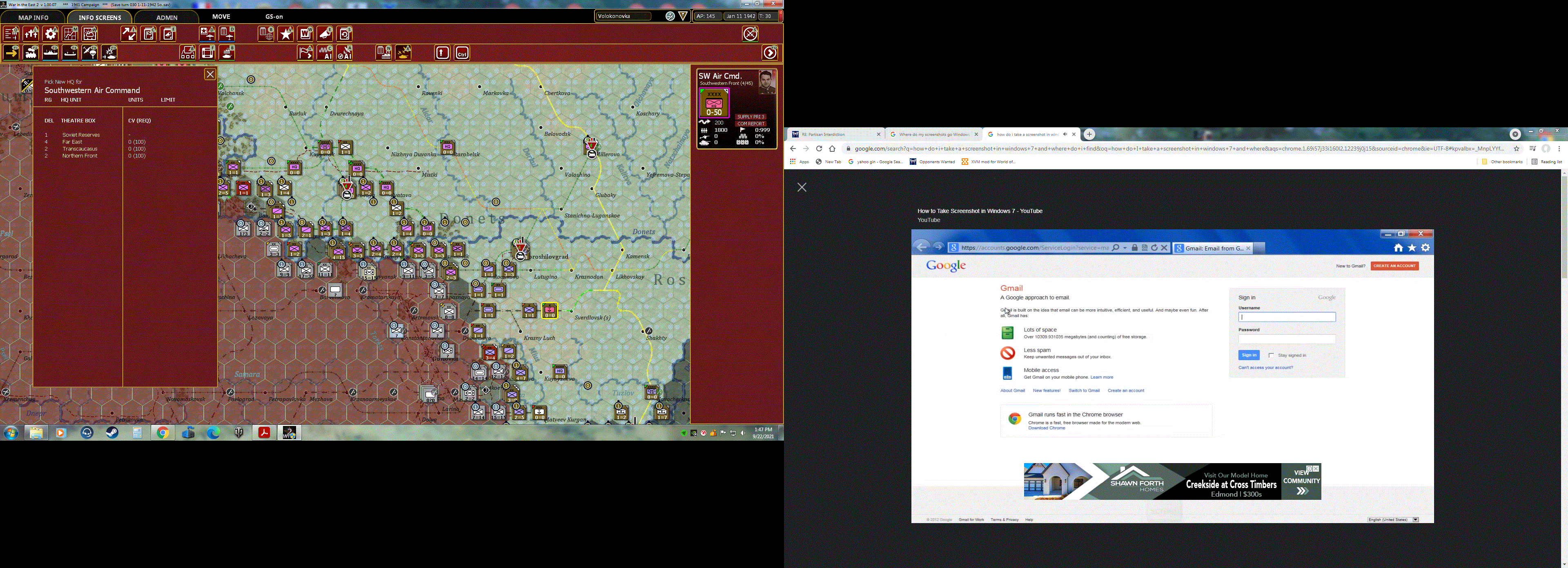Click the air drop paratrooper mode icon
The height and width of the screenshot is (568, 1568).
tap(89, 53)
